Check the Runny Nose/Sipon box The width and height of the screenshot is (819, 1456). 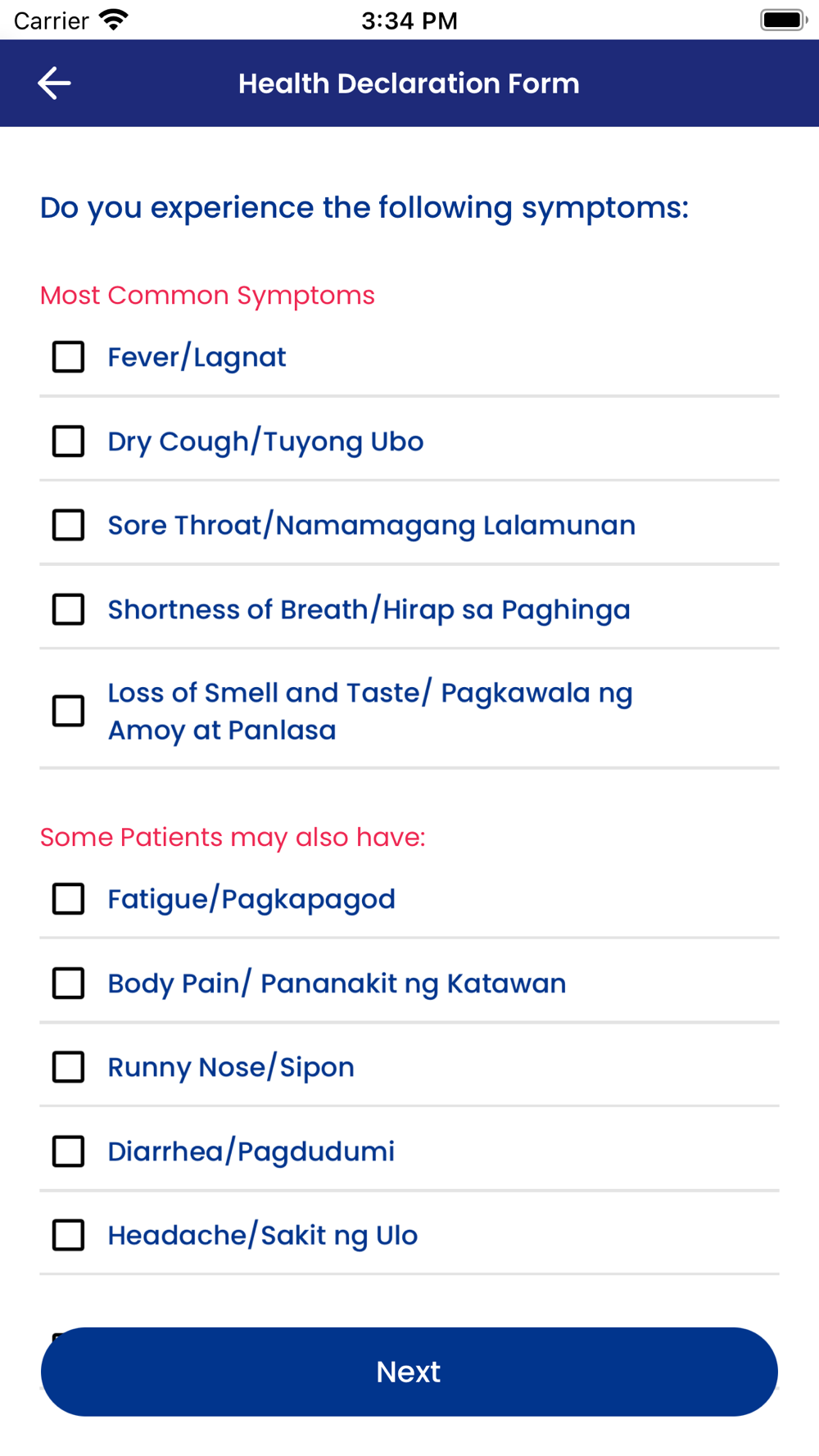pyautogui.click(x=69, y=1067)
